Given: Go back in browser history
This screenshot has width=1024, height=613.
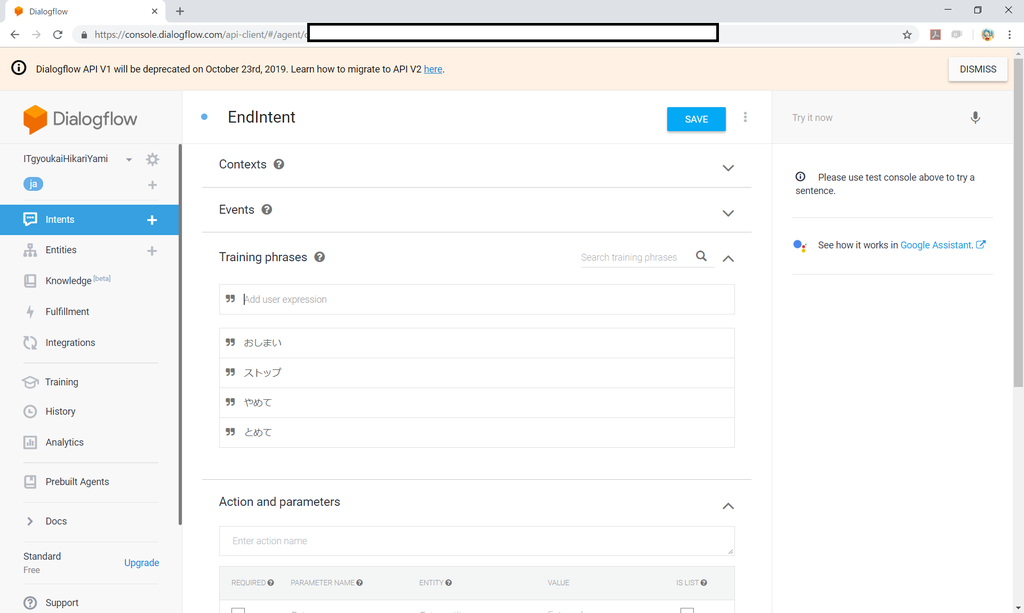Looking at the screenshot, I should (x=15, y=35).
